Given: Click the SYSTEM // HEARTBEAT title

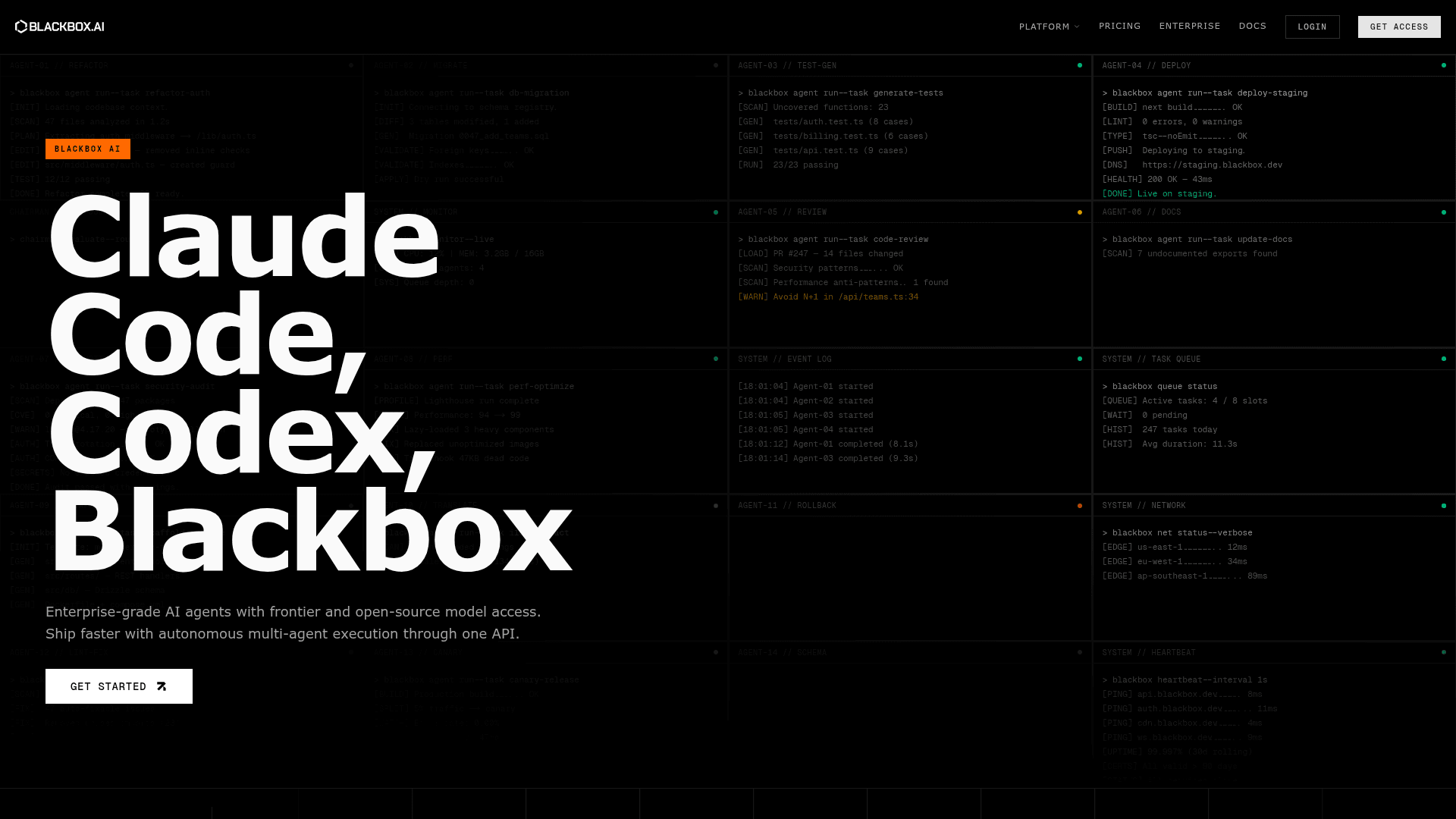Looking at the screenshot, I should coord(1149,653).
